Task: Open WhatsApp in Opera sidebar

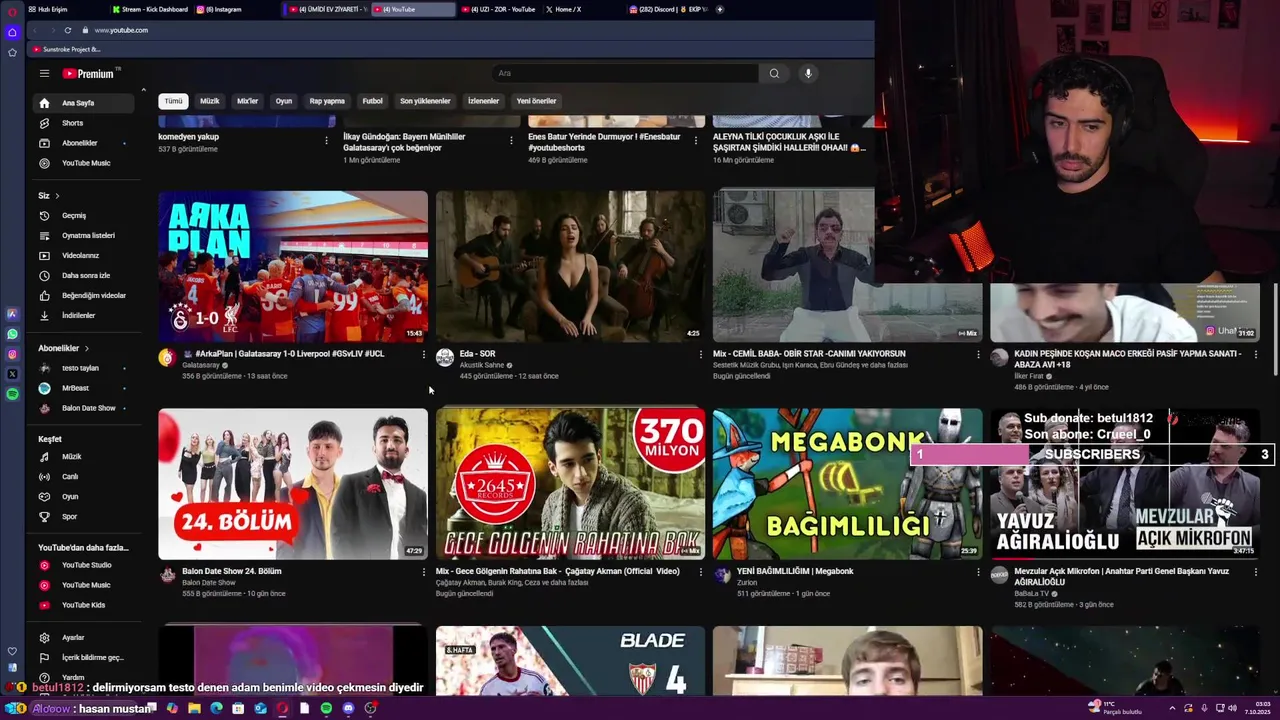Action: point(12,334)
